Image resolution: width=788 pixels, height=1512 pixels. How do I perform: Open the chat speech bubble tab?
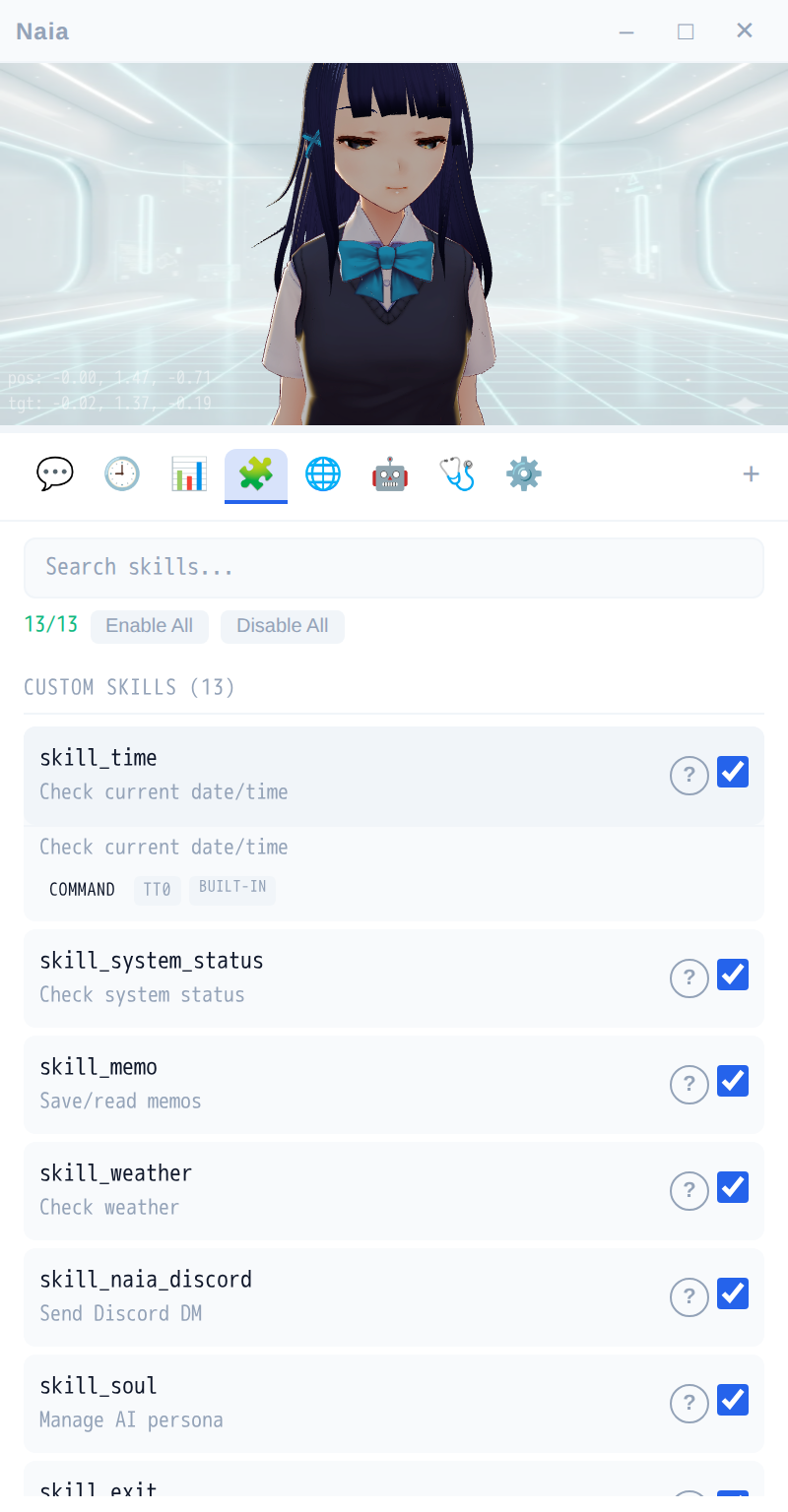(55, 474)
